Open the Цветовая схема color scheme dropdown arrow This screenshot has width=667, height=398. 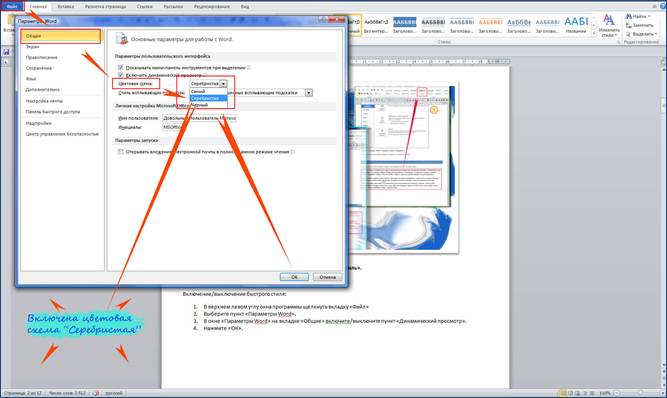[223, 84]
